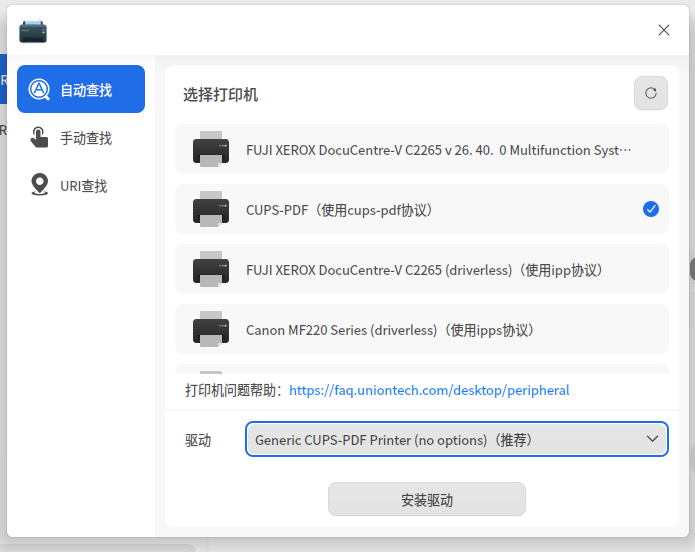The image size is (695, 552).
Task: Select the CUPS-PDF printer row
Action: click(422, 209)
